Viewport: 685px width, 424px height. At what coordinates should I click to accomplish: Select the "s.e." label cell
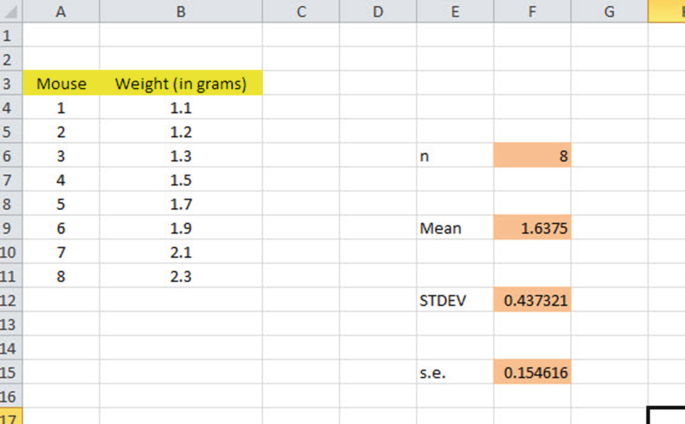(454, 373)
